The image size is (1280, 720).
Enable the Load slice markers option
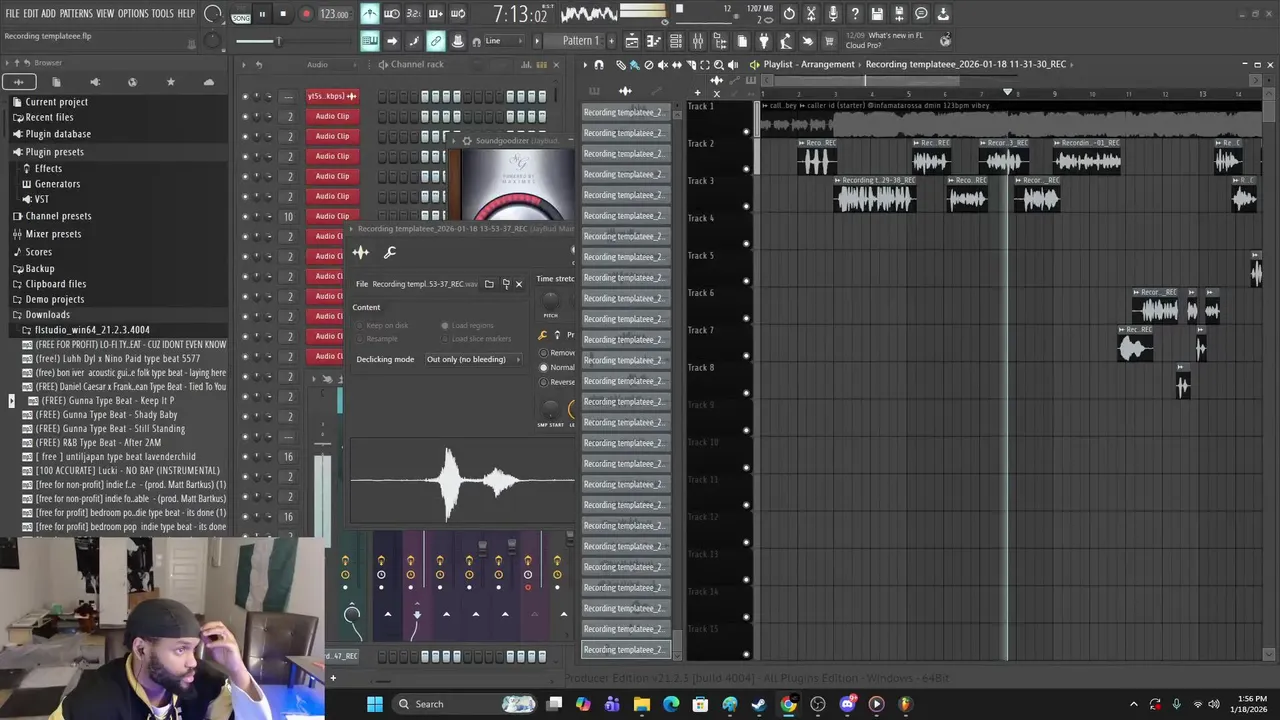pyautogui.click(x=476, y=339)
